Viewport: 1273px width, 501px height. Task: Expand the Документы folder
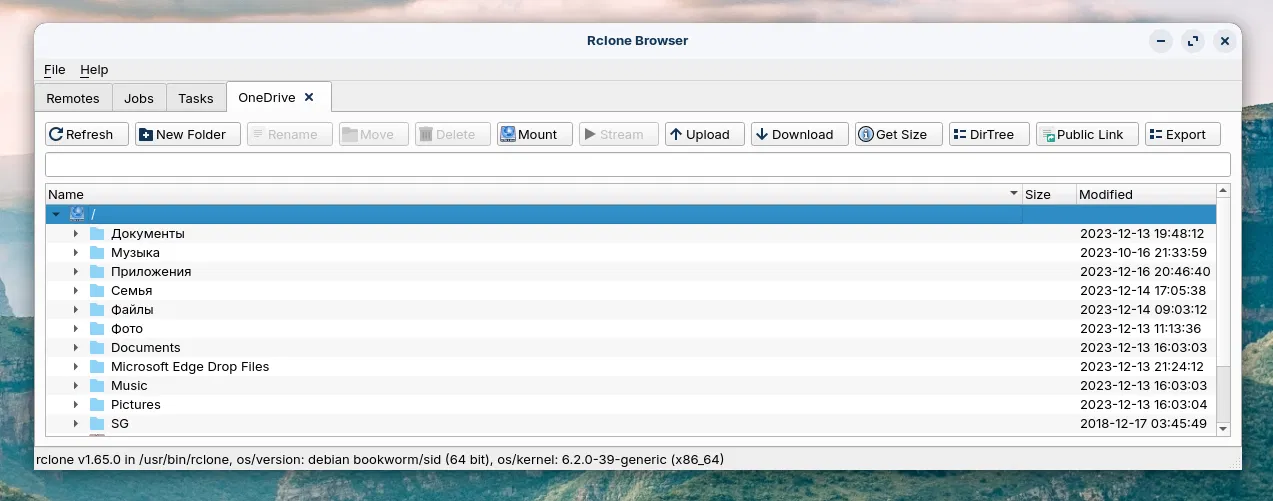[75, 233]
